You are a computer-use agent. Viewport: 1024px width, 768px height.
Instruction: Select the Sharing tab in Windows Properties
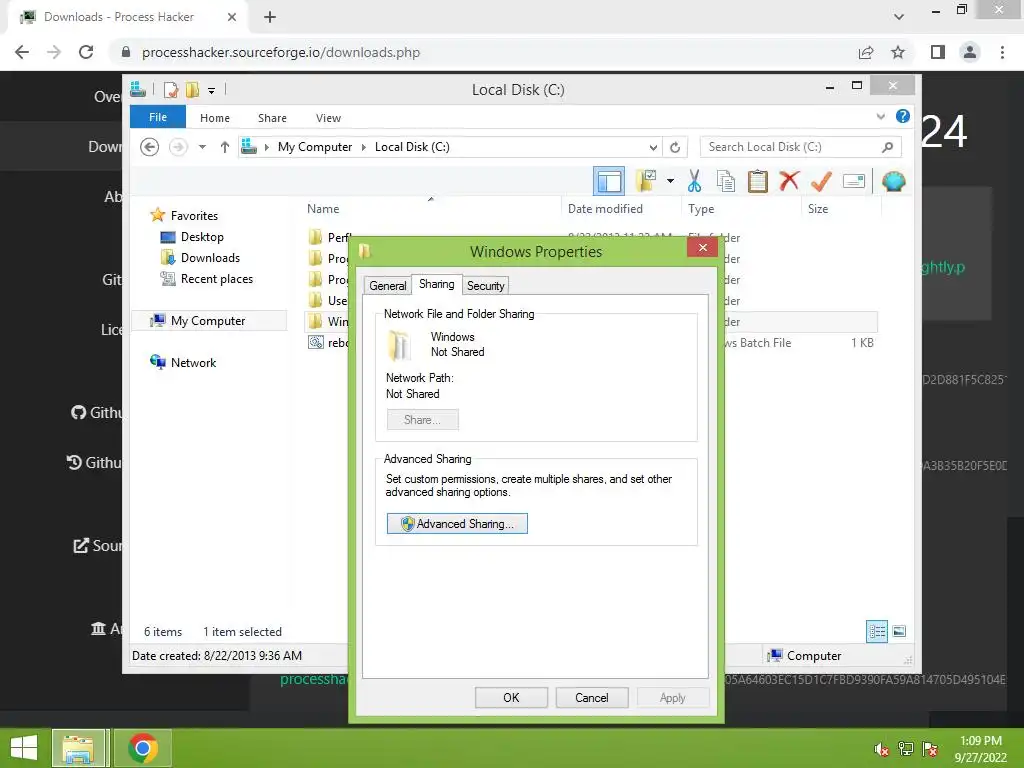(437, 284)
